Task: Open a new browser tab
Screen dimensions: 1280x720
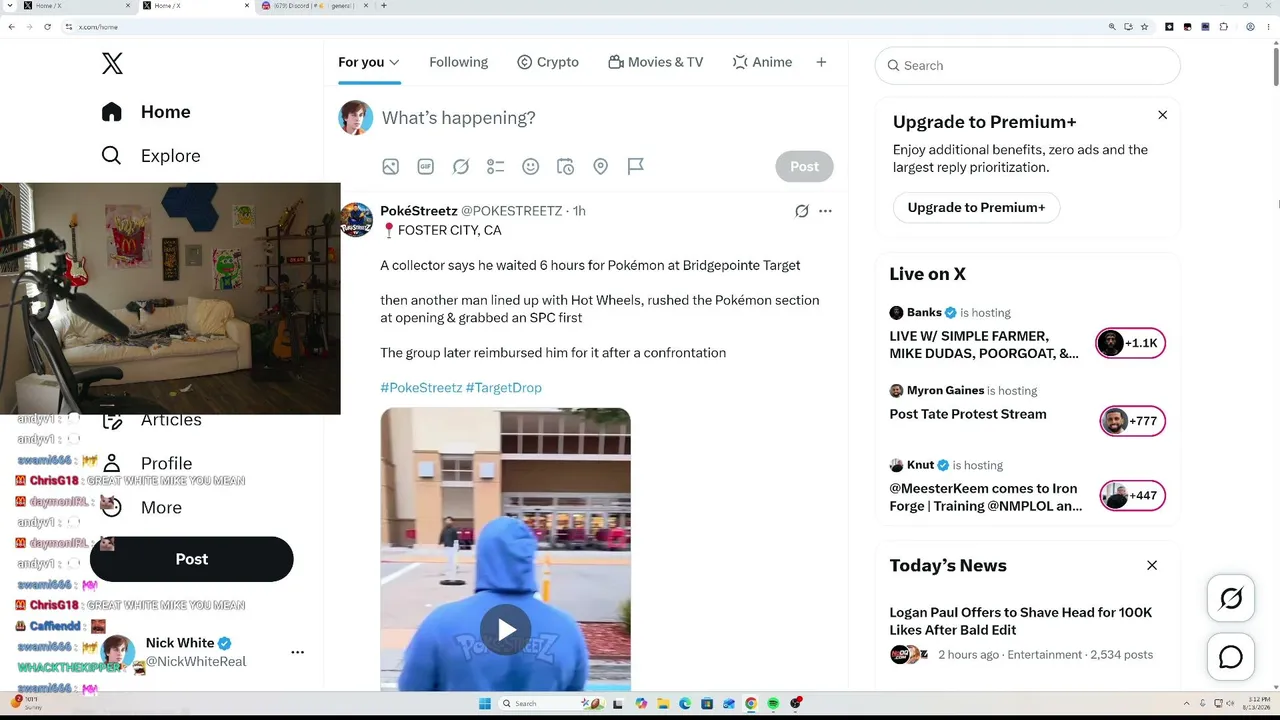Action: [384, 6]
